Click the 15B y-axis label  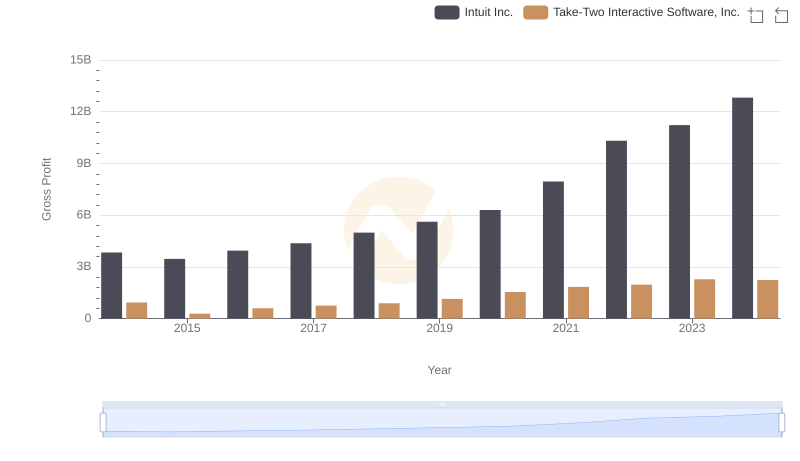click(x=80, y=60)
